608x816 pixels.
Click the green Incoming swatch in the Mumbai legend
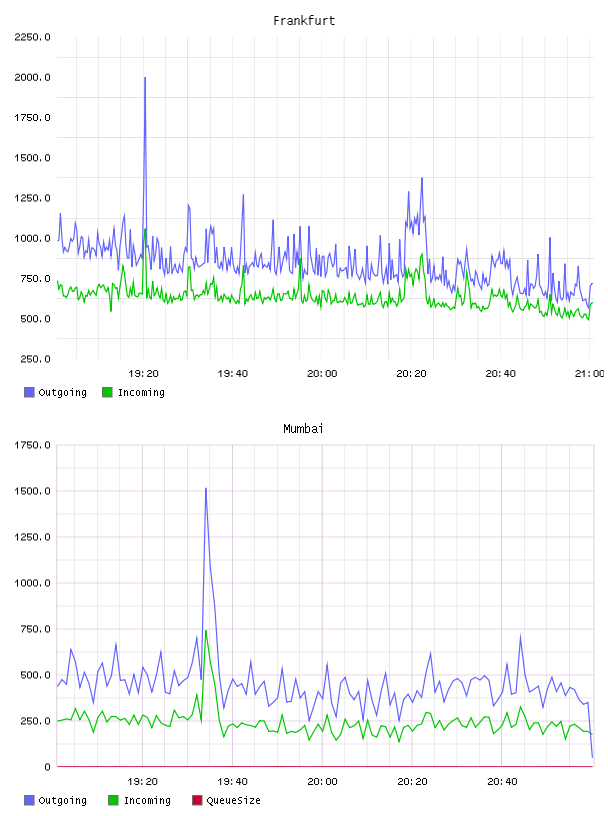click(x=113, y=800)
